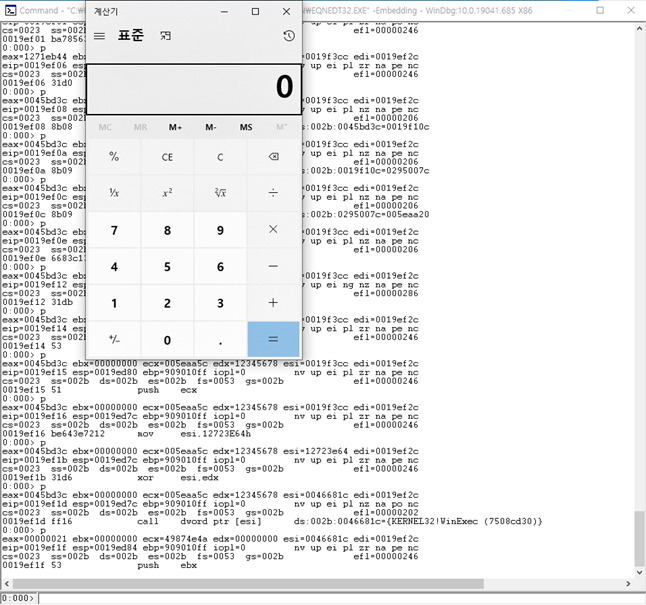Viewport: 646px width, 605px height.
Task: Toggle calculator keep-on-top mode icon
Action: click(165, 36)
